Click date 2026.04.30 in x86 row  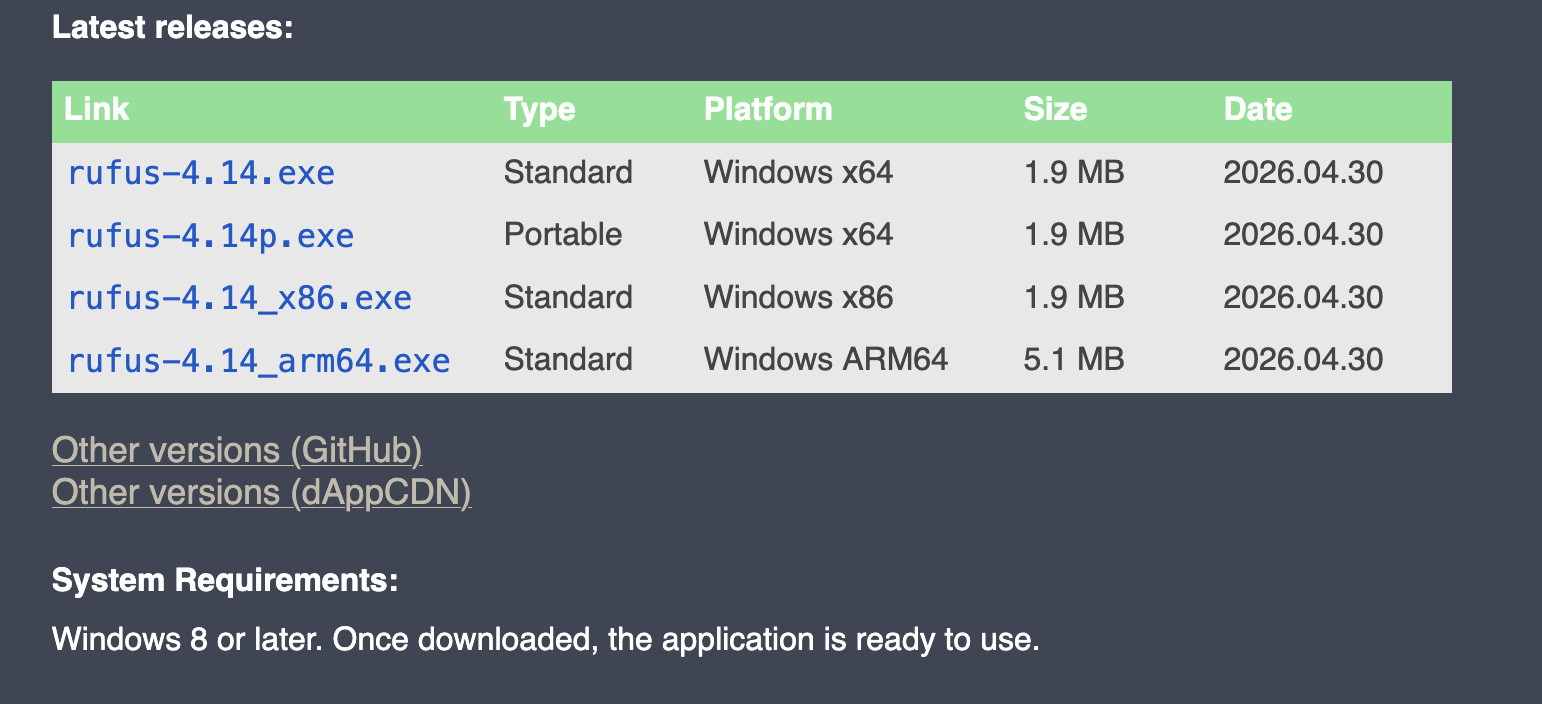pyautogui.click(x=1304, y=297)
